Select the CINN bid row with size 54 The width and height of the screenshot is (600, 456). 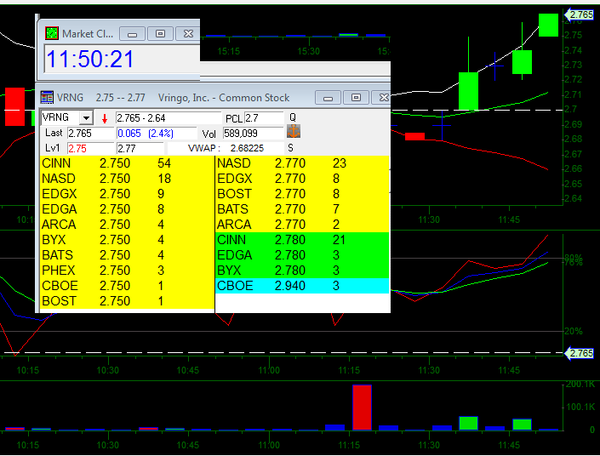tap(126, 162)
